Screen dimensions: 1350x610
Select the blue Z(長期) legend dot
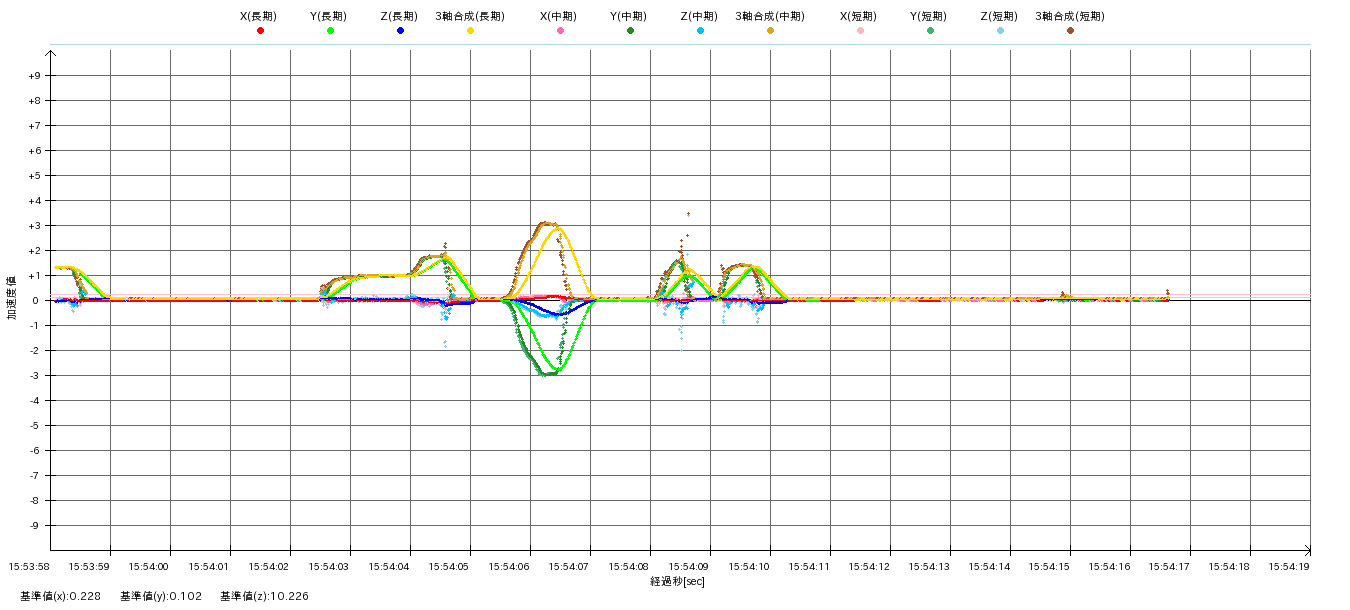(x=400, y=31)
